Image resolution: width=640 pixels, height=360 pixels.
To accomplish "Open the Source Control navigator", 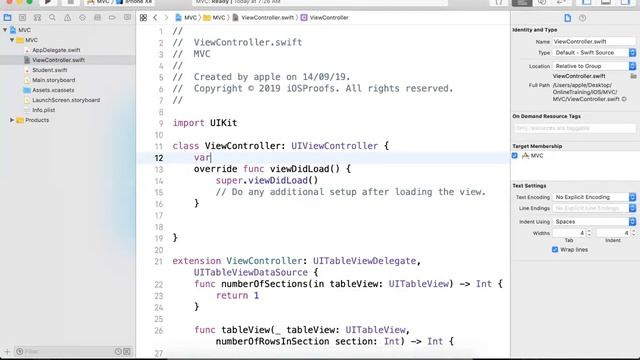I will (x=22, y=18).
